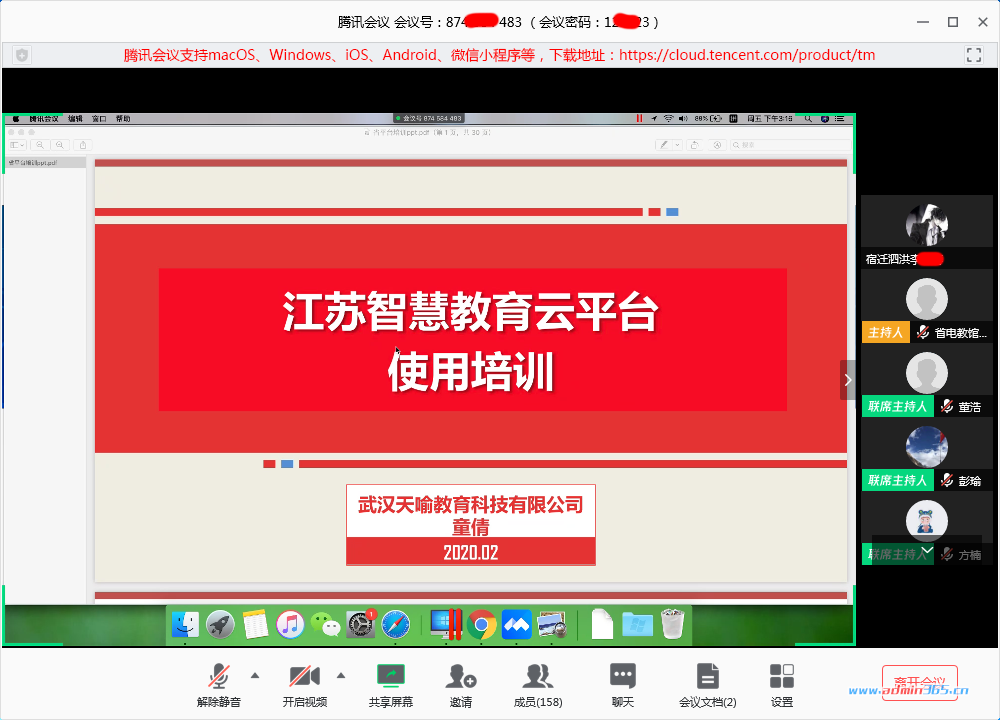Image resolution: width=1000 pixels, height=720 pixels.
Task: Click Wi-Fi icon in Mac menu bar
Action: coord(668,119)
